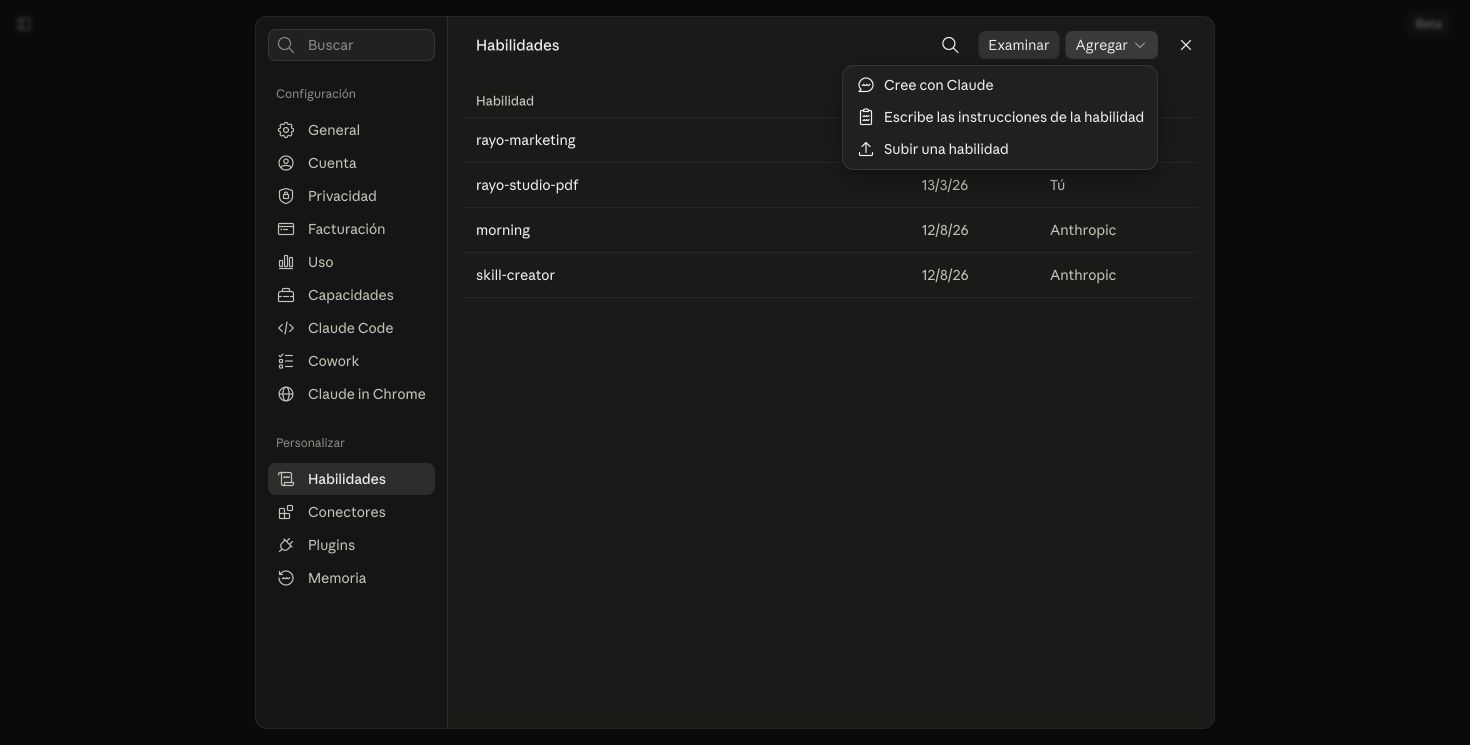Click the Facturación card icon
Screen dimensions: 1470x745
click(286, 229)
